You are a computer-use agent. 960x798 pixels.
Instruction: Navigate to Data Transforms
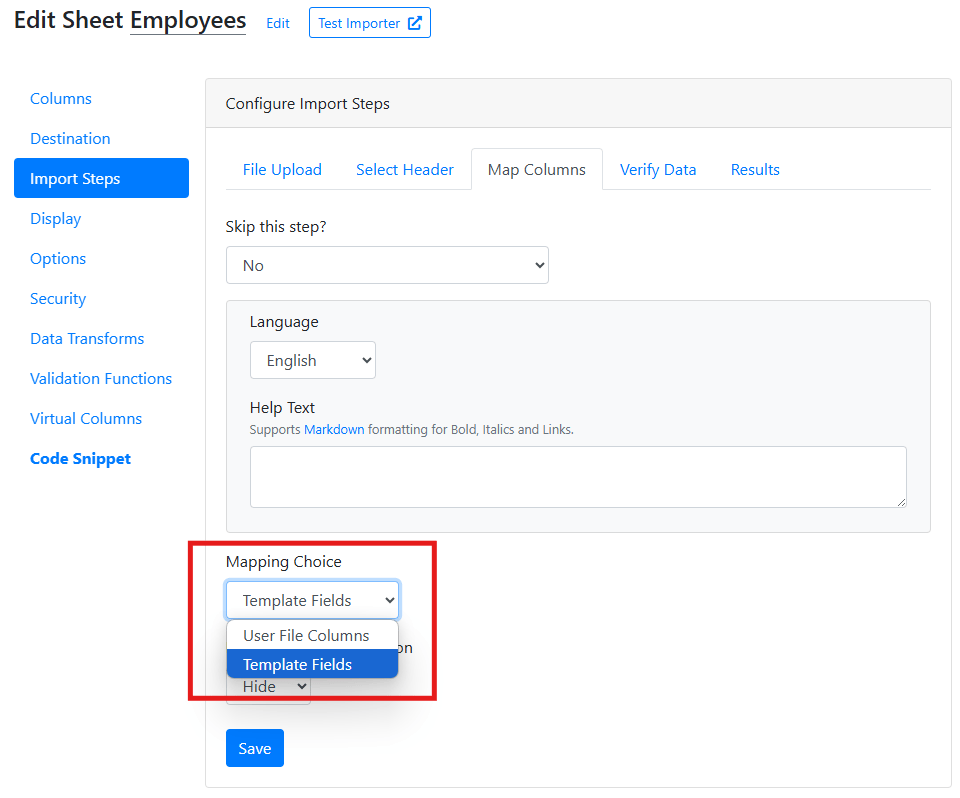click(x=87, y=339)
